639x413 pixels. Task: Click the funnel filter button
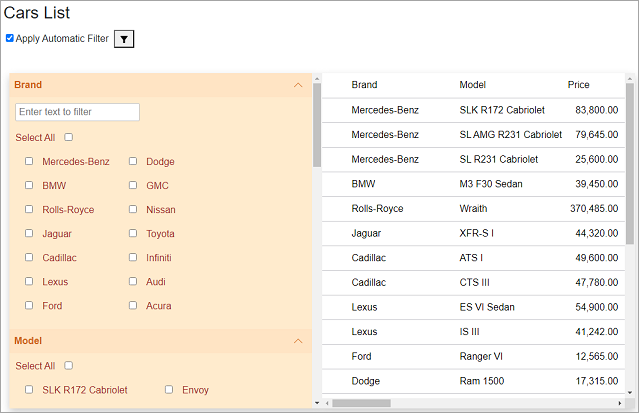pos(124,39)
